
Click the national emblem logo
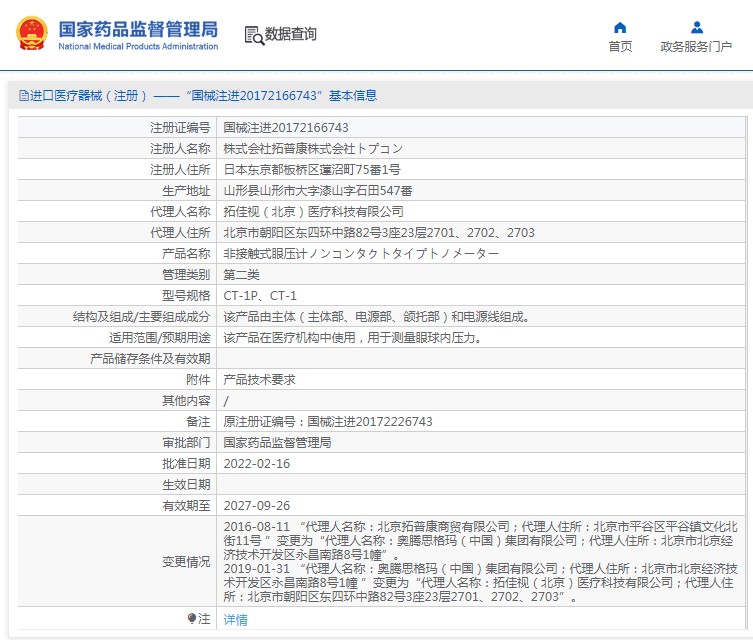[x=32, y=34]
